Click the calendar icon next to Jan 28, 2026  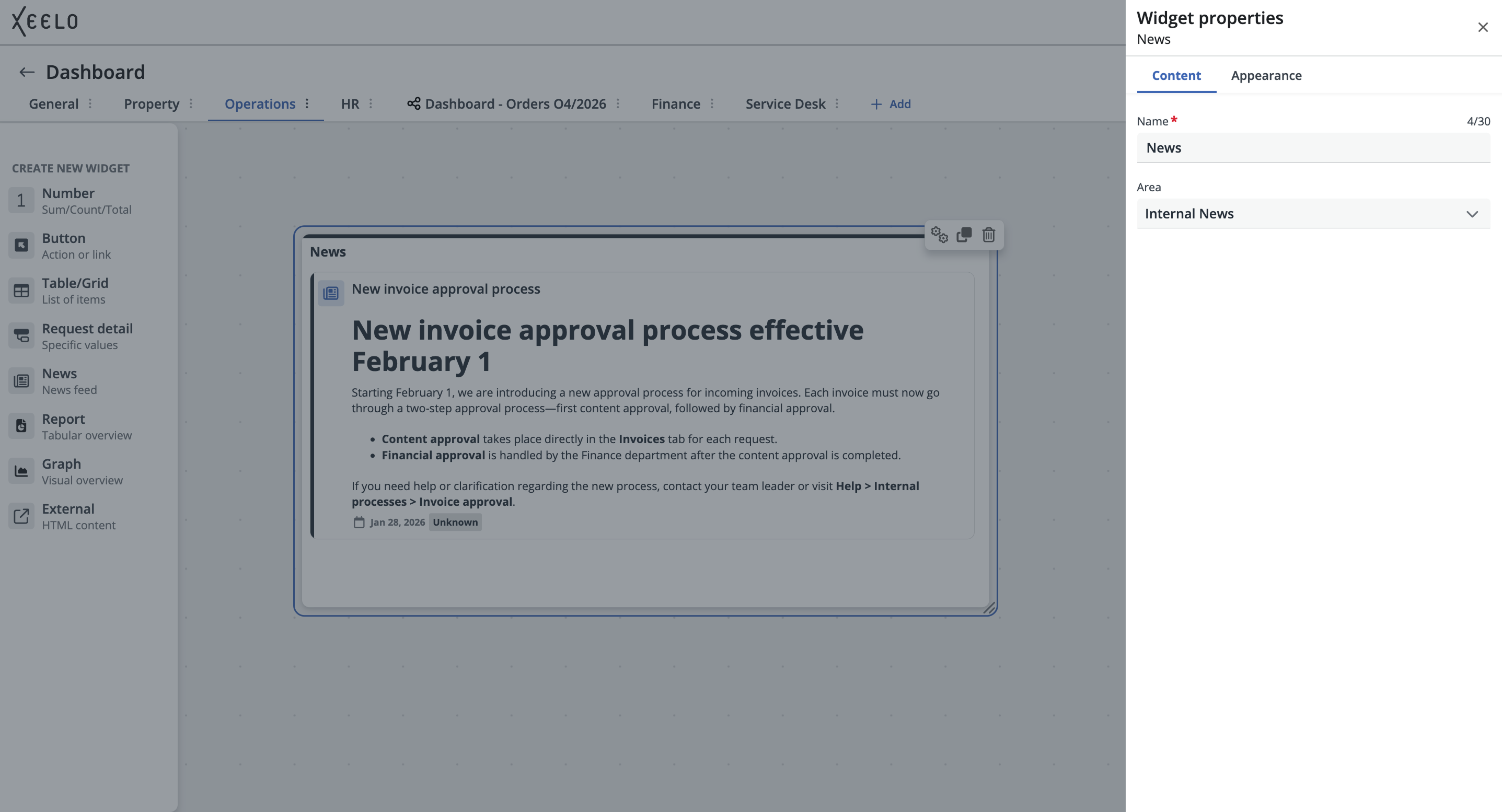(359, 523)
